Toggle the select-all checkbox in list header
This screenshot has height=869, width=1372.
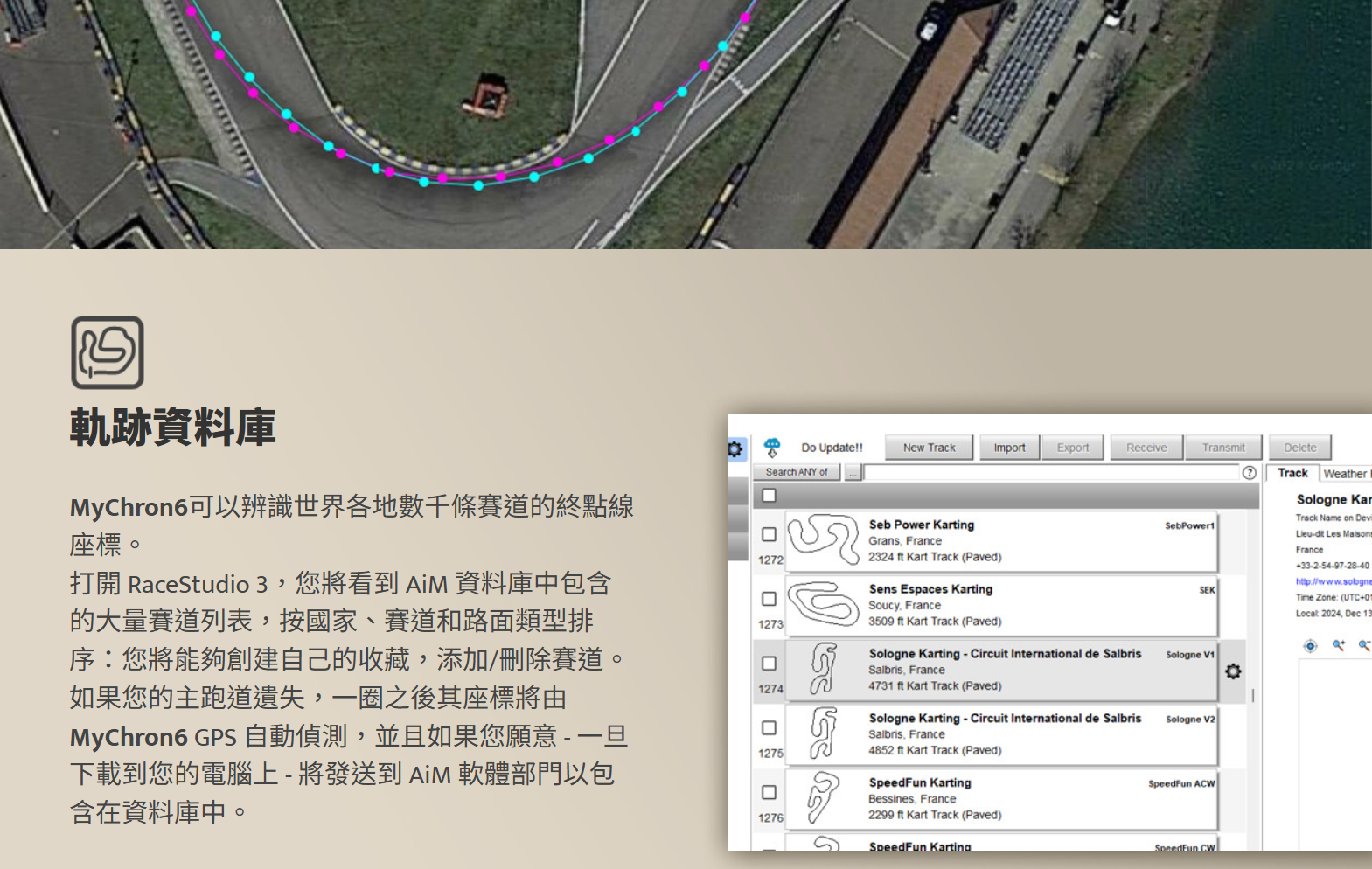tap(770, 496)
